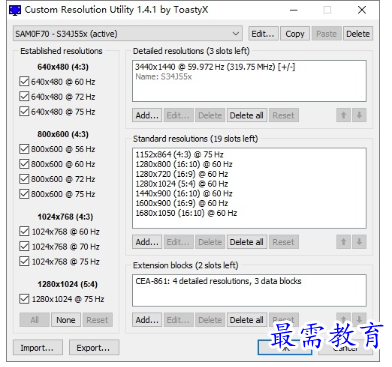This screenshot has width=392, height=367.
Task: Click Edit... under Standard resolutions
Action: coord(178,242)
